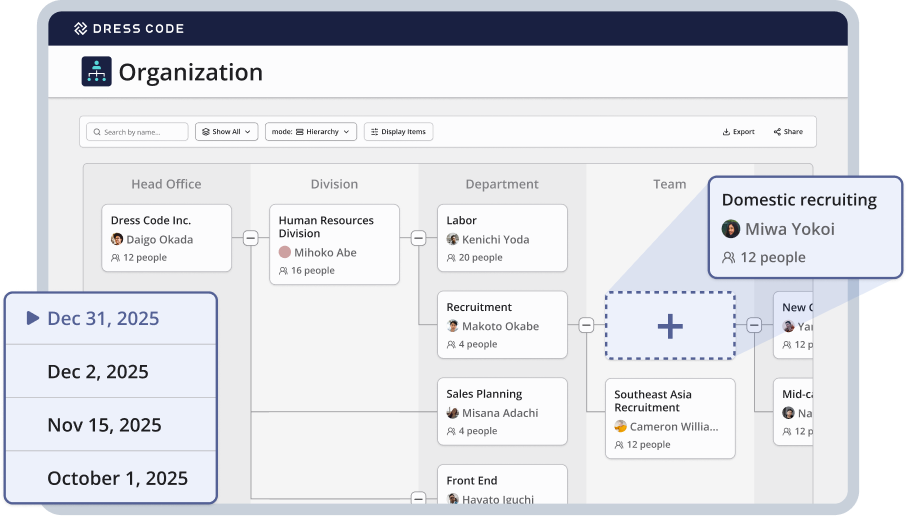Click the Miwa Yokoi name

[790, 229]
